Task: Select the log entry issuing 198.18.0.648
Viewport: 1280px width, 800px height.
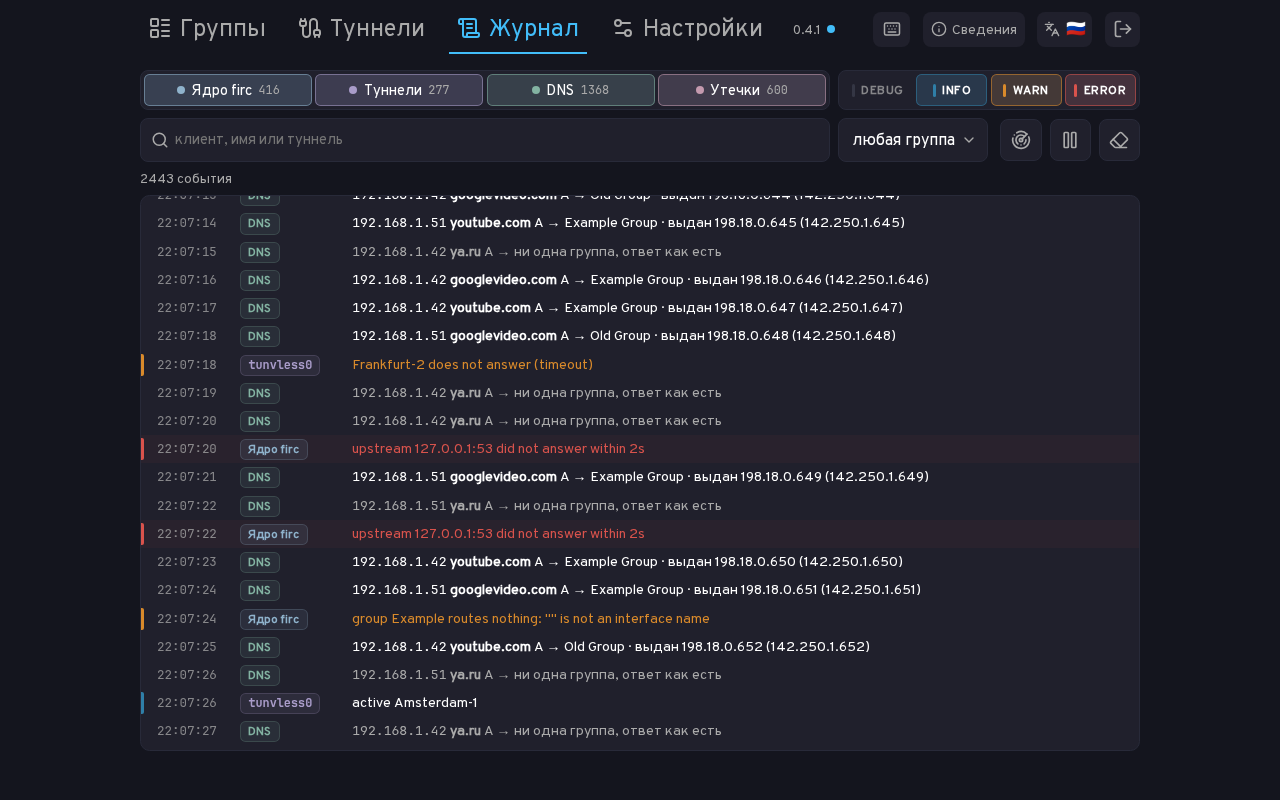Action: point(640,336)
